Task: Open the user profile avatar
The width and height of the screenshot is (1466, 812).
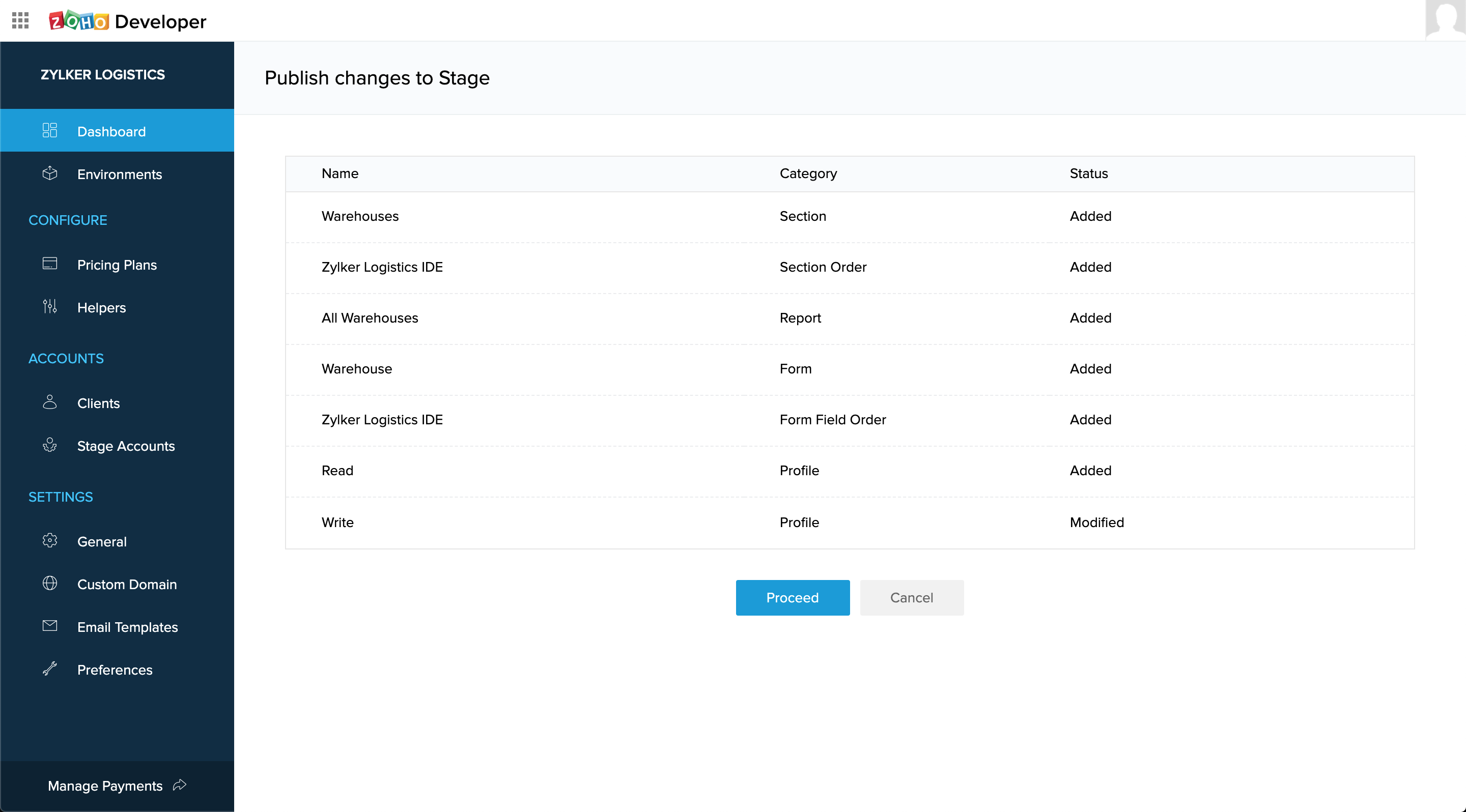Action: point(1446,20)
